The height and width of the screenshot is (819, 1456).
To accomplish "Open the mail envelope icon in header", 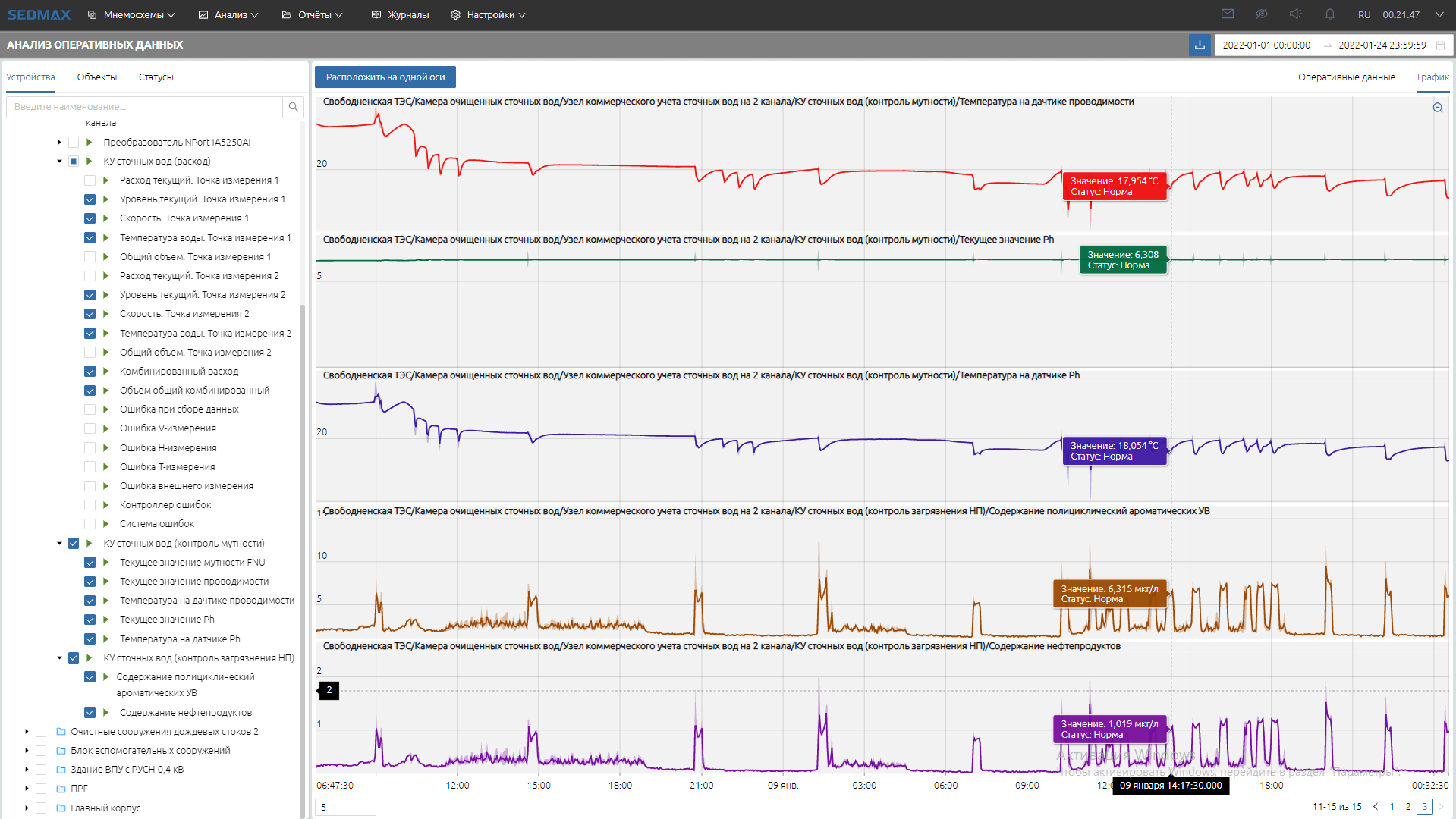I will tap(1228, 14).
